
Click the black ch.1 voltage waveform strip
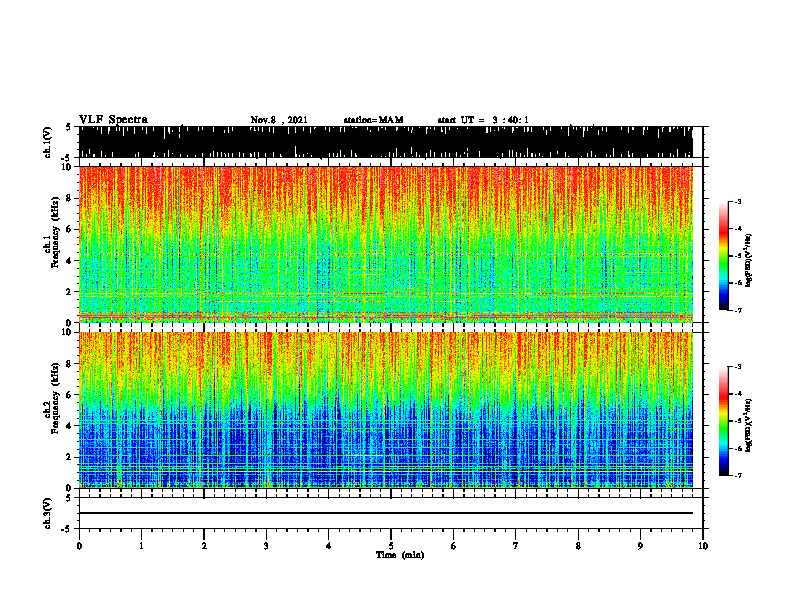(x=386, y=142)
